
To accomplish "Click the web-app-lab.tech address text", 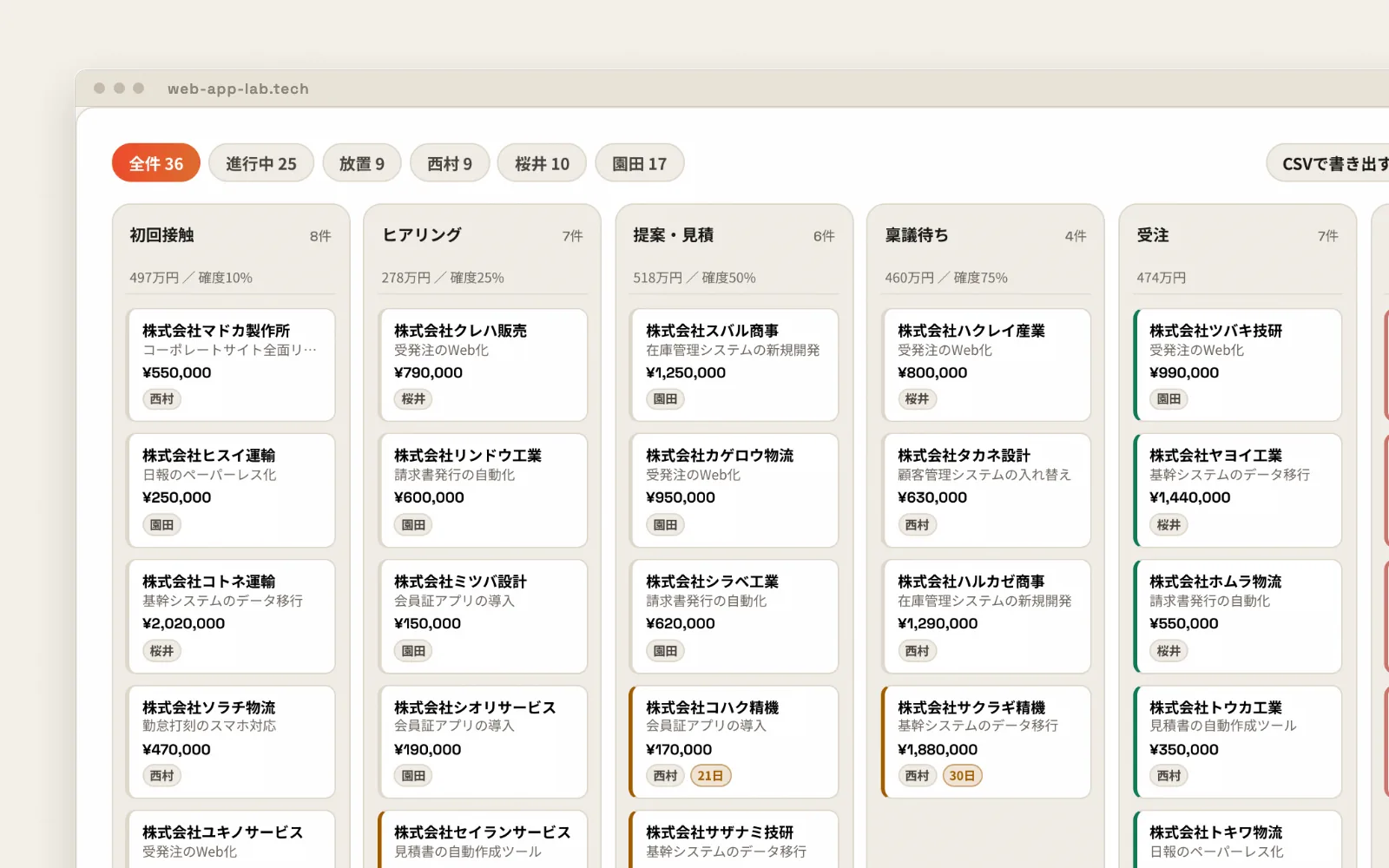I will [x=238, y=89].
